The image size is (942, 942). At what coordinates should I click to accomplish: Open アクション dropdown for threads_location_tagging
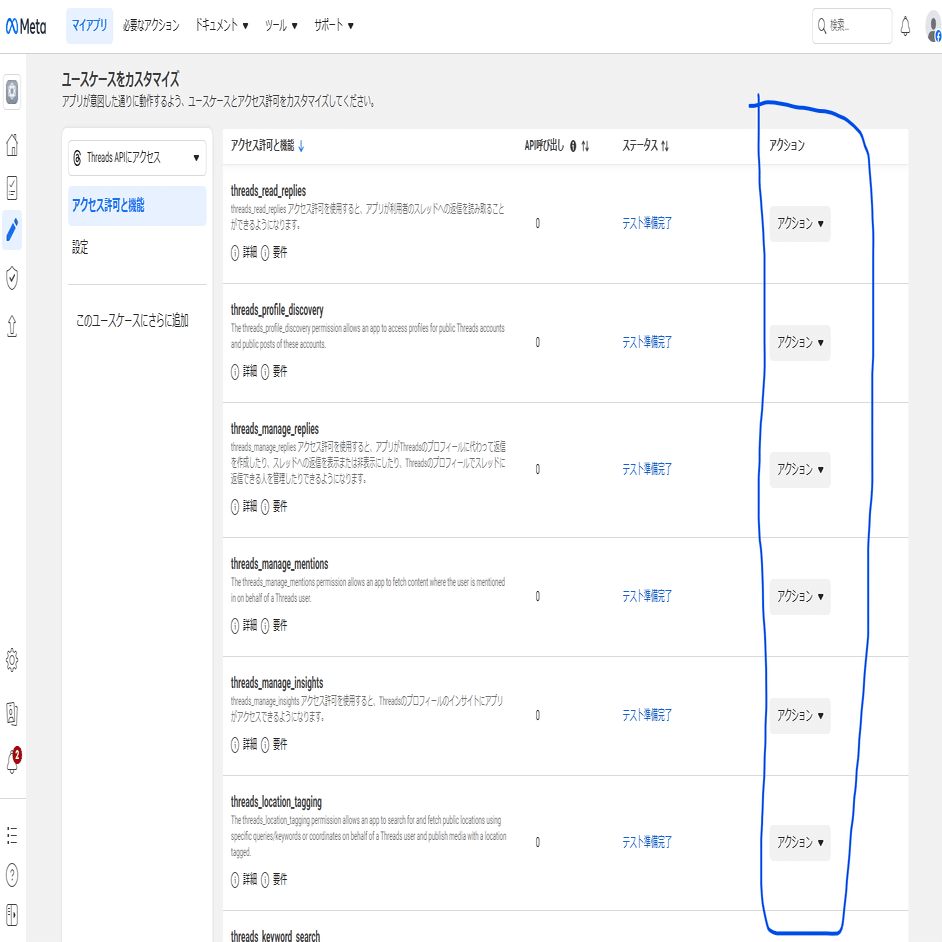pyautogui.click(x=800, y=842)
